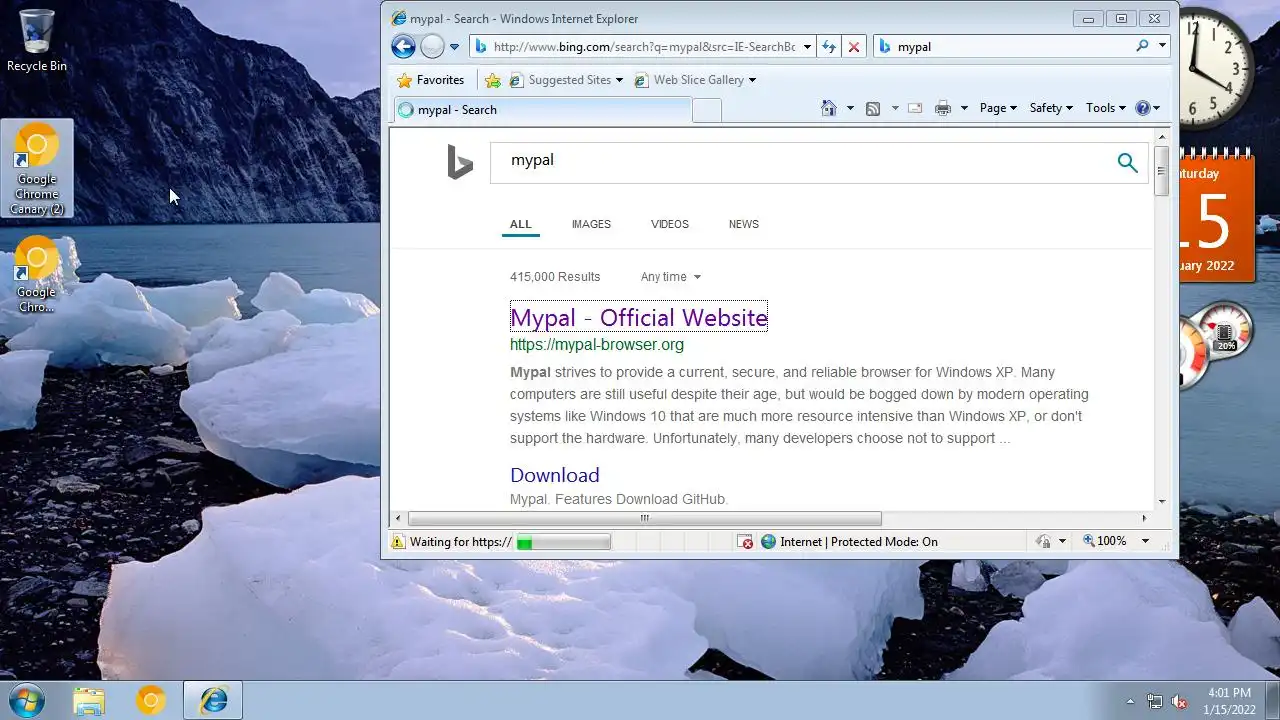Open the 'Any time' filter dropdown

(670, 277)
